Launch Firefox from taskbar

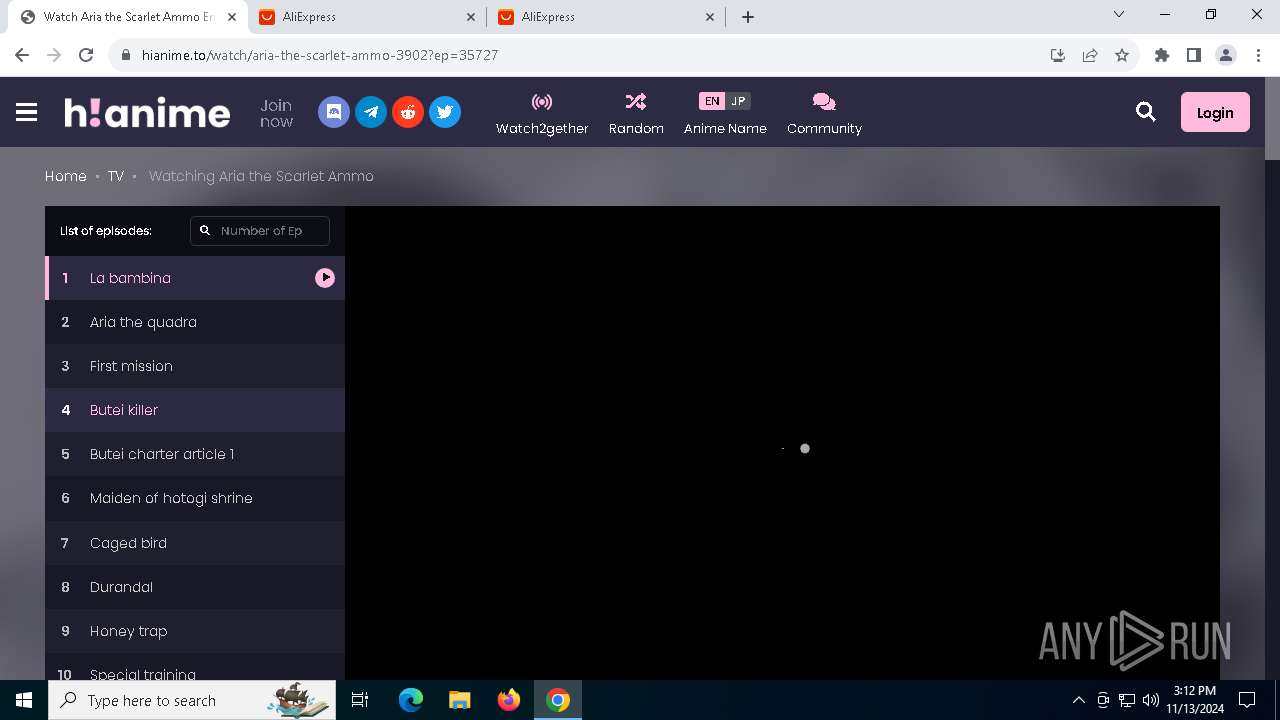(509, 700)
